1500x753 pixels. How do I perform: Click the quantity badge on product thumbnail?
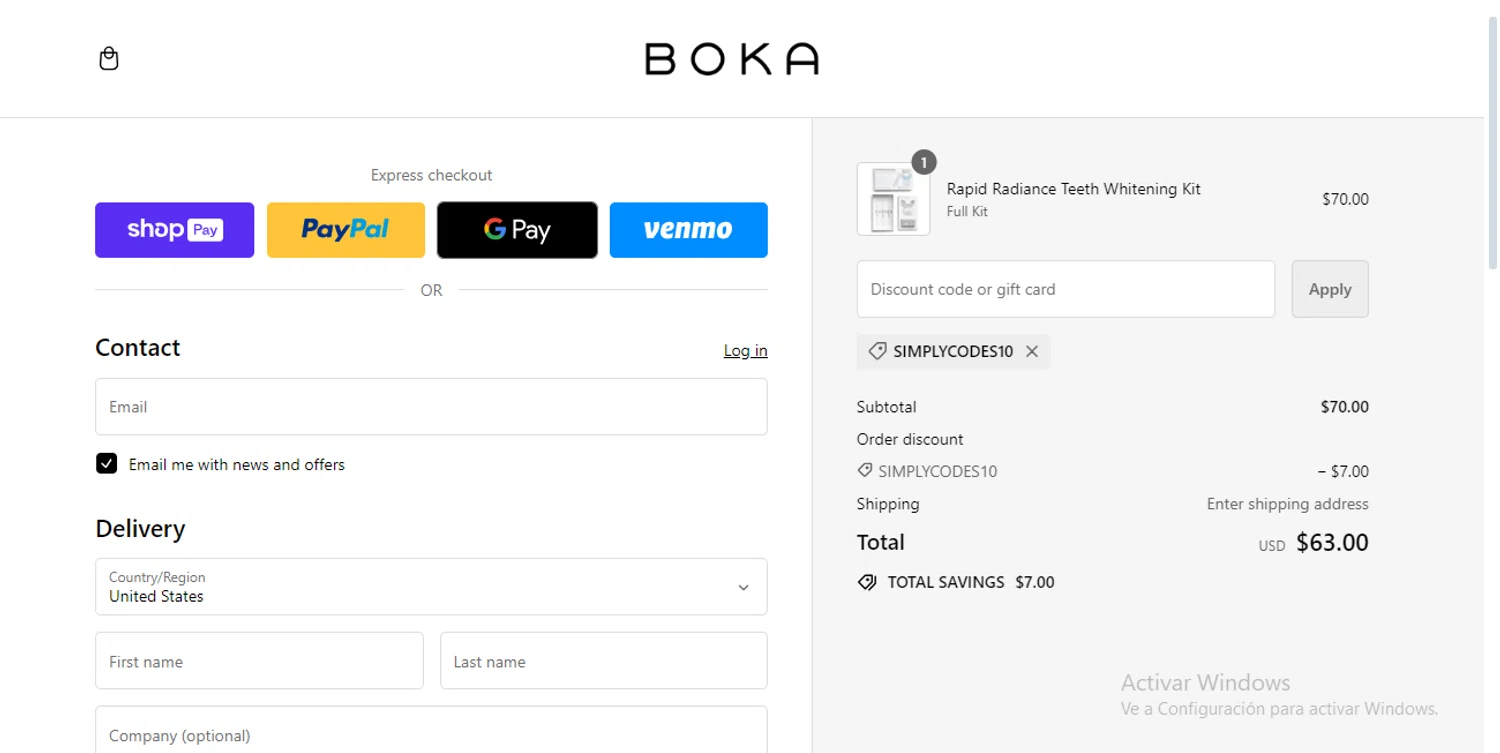(924, 162)
